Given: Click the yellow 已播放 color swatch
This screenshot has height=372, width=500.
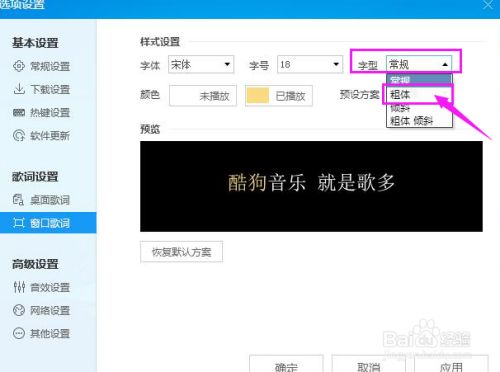Looking at the screenshot, I should click(x=258, y=96).
